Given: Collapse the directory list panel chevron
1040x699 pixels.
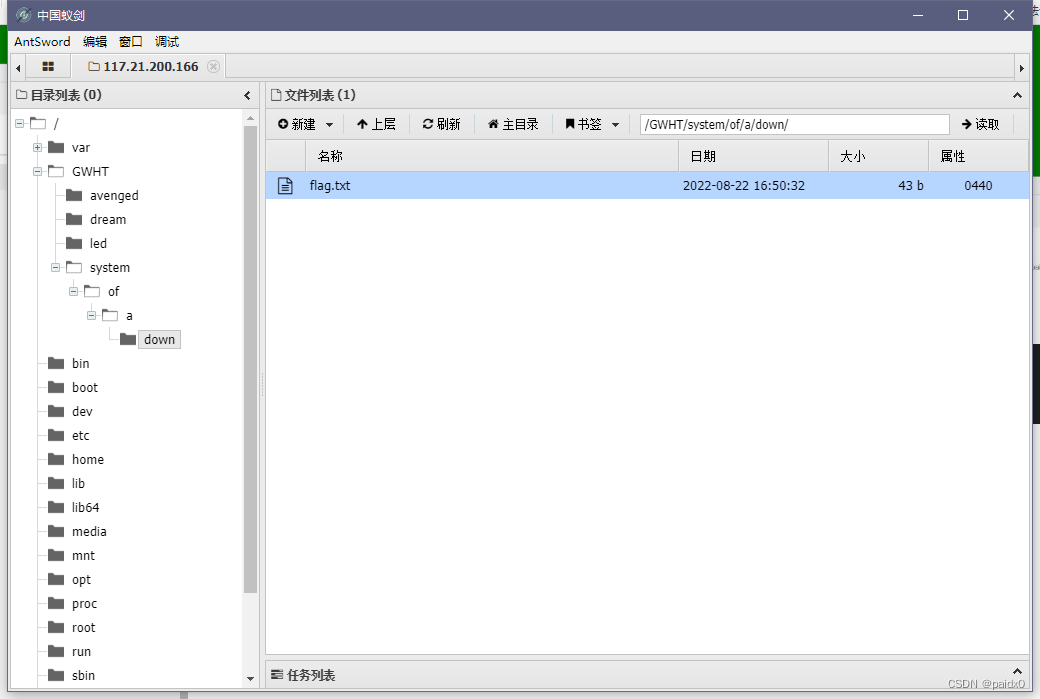Looking at the screenshot, I should tap(247, 95).
